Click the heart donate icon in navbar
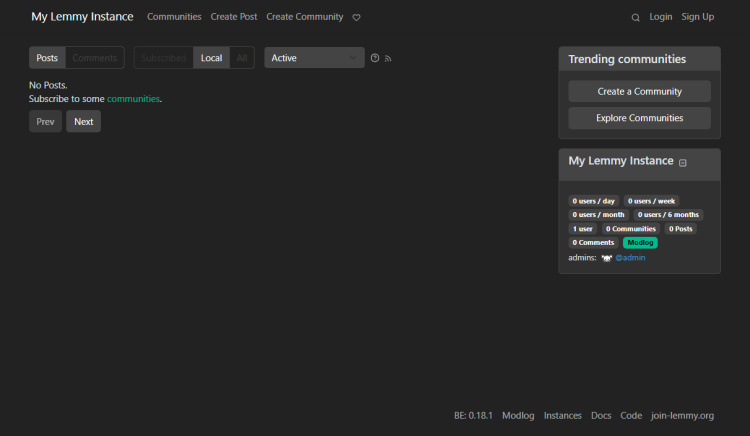The height and width of the screenshot is (436, 750). click(x=357, y=17)
